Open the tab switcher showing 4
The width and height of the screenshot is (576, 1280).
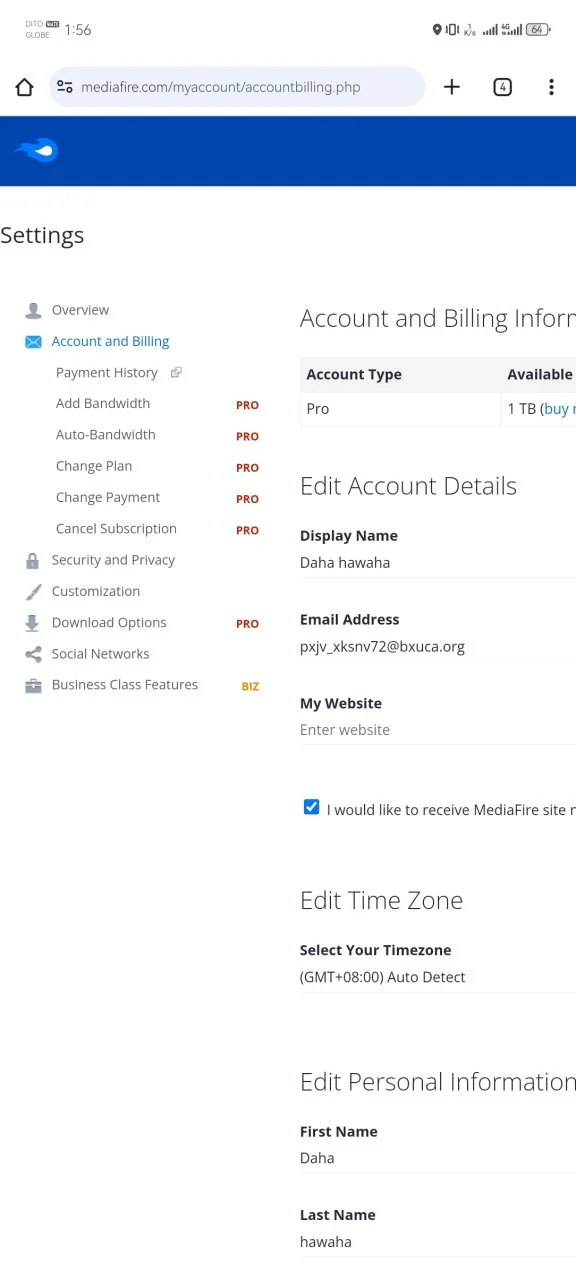503,87
